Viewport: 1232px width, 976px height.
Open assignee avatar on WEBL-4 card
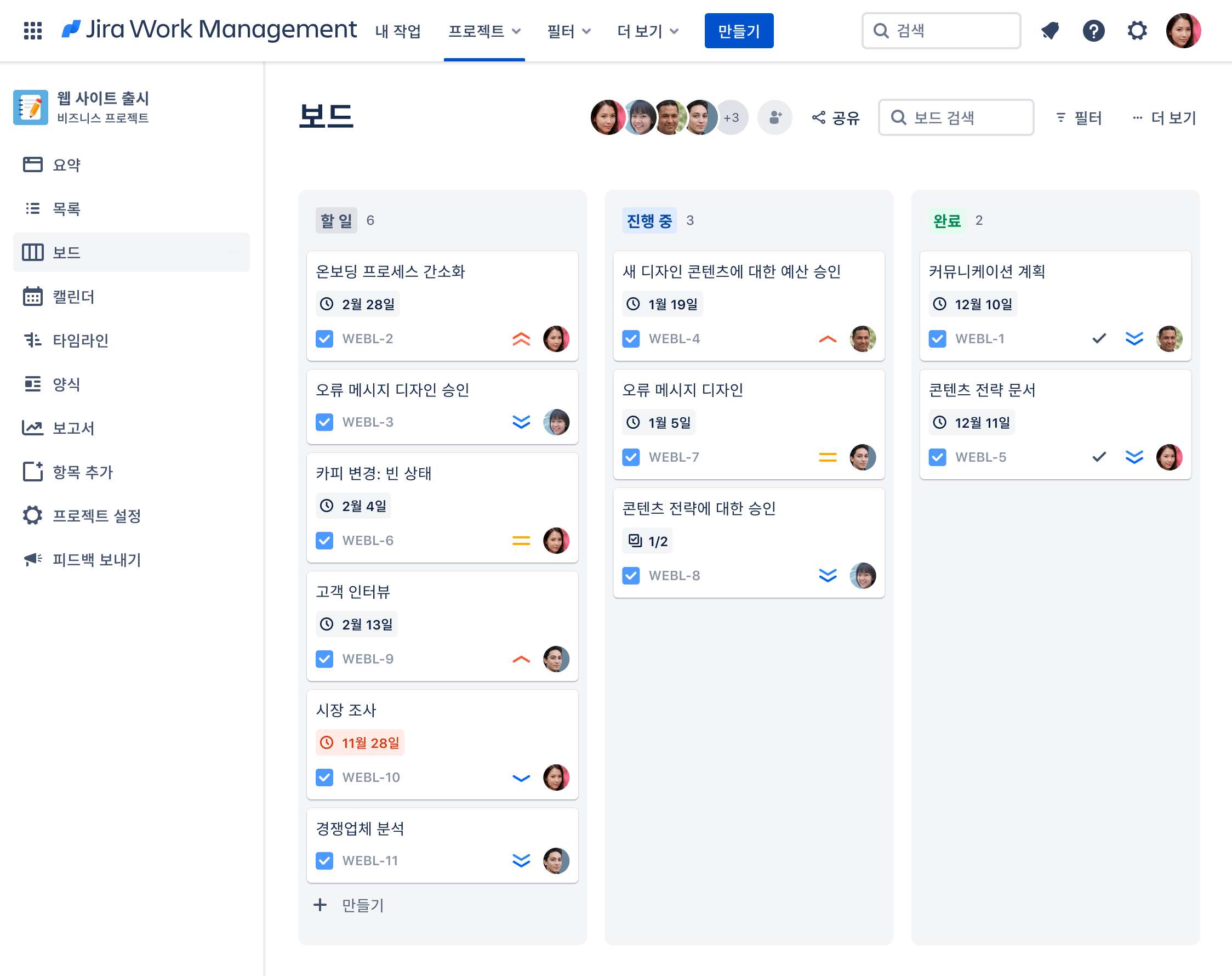(863, 339)
